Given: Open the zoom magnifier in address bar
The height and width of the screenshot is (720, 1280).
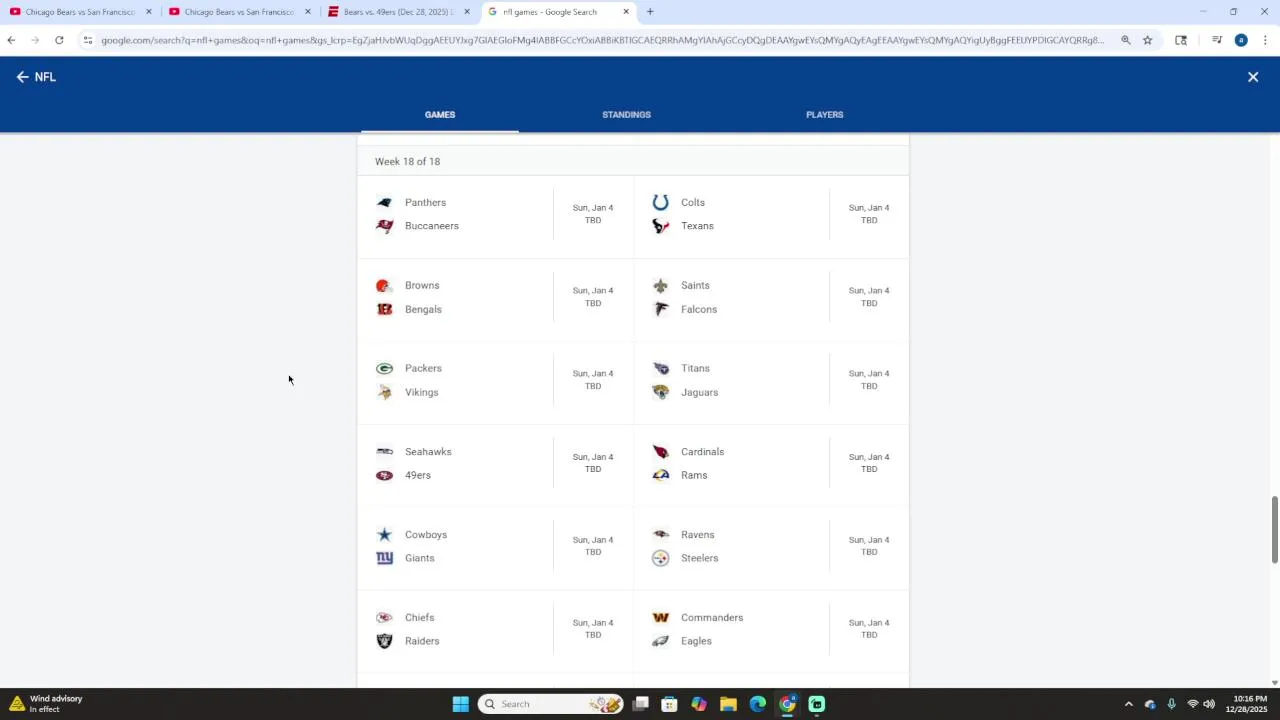Looking at the screenshot, I should 1125,40.
